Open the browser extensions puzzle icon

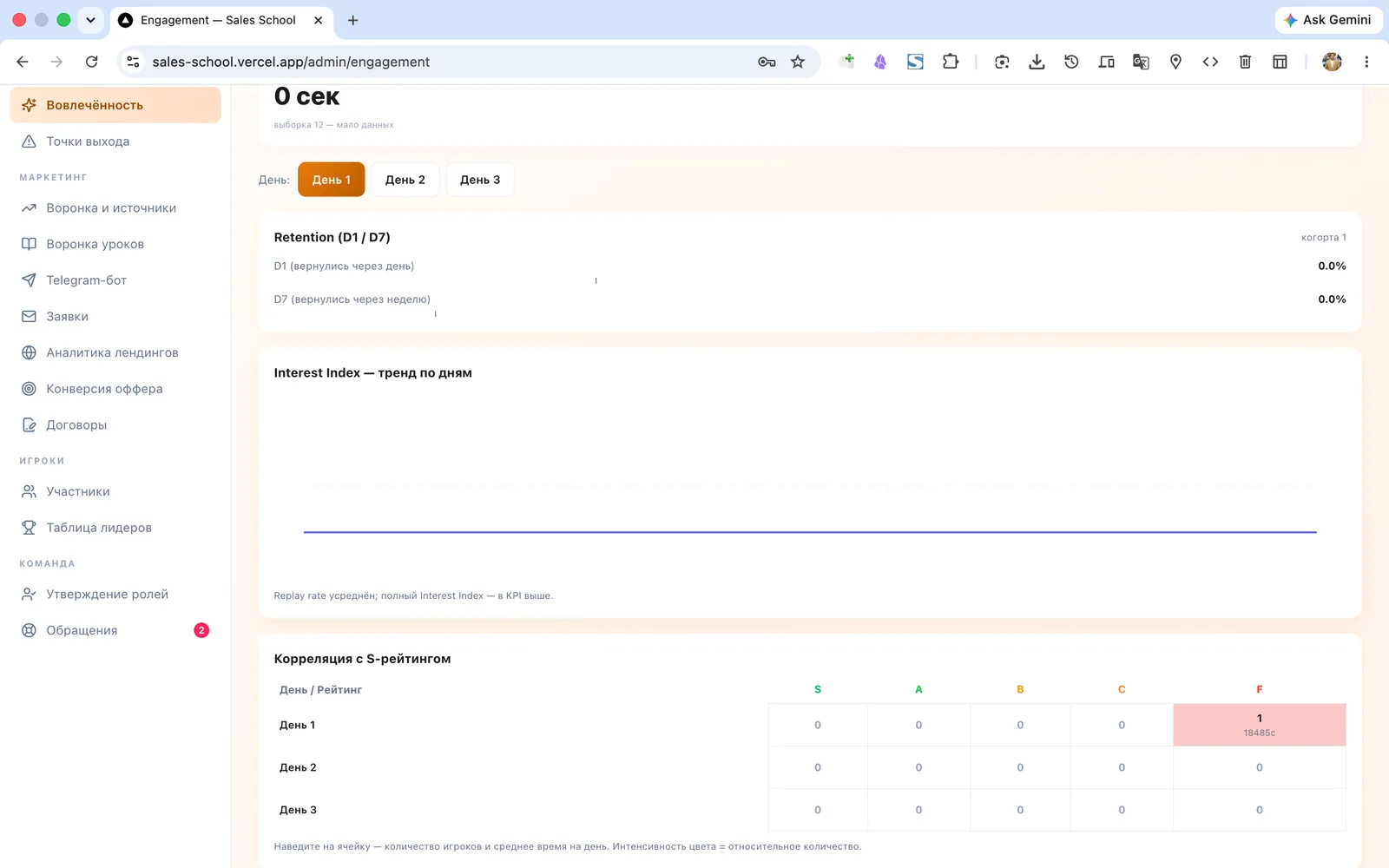pos(951,62)
